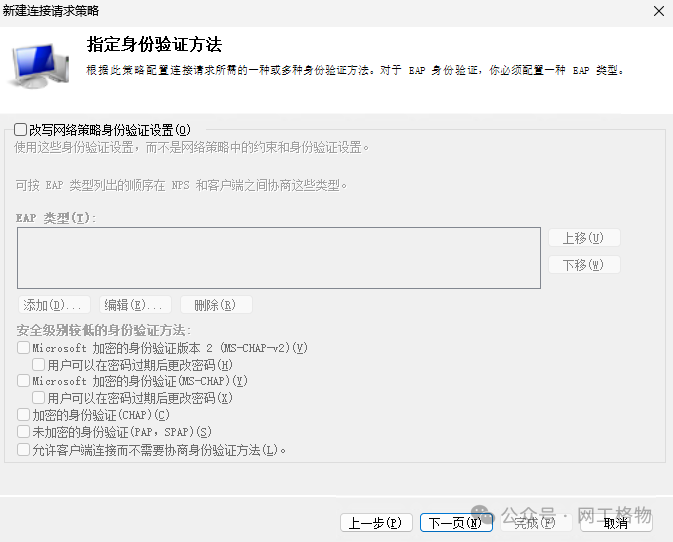Enable 未加密的身份验证(PAP, SPAP) checkbox
Image resolution: width=673 pixels, height=542 pixels.
[23, 431]
